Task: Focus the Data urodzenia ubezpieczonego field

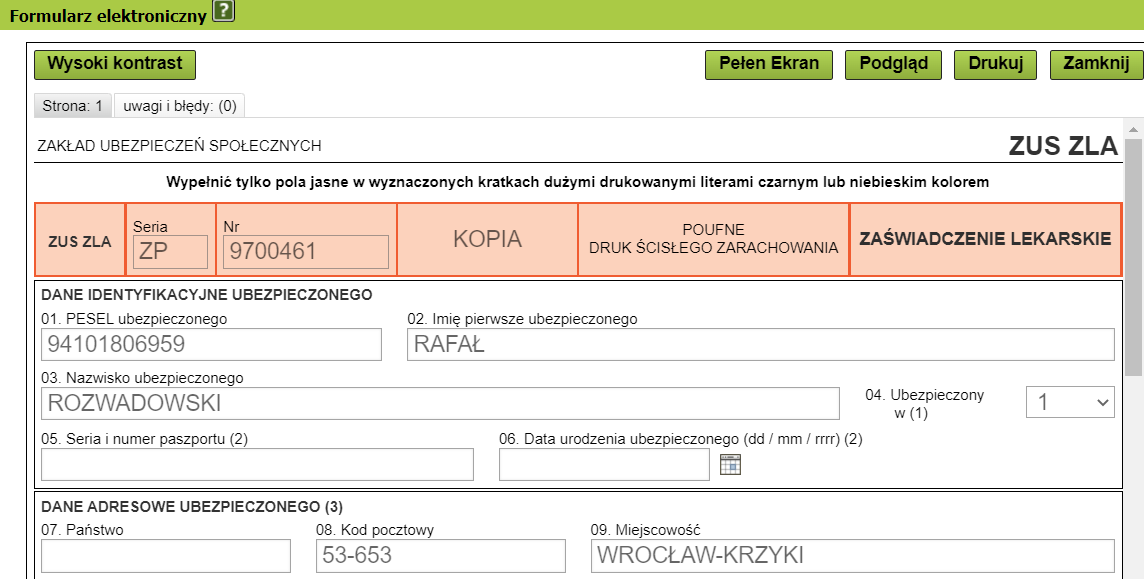Action: 604,465
